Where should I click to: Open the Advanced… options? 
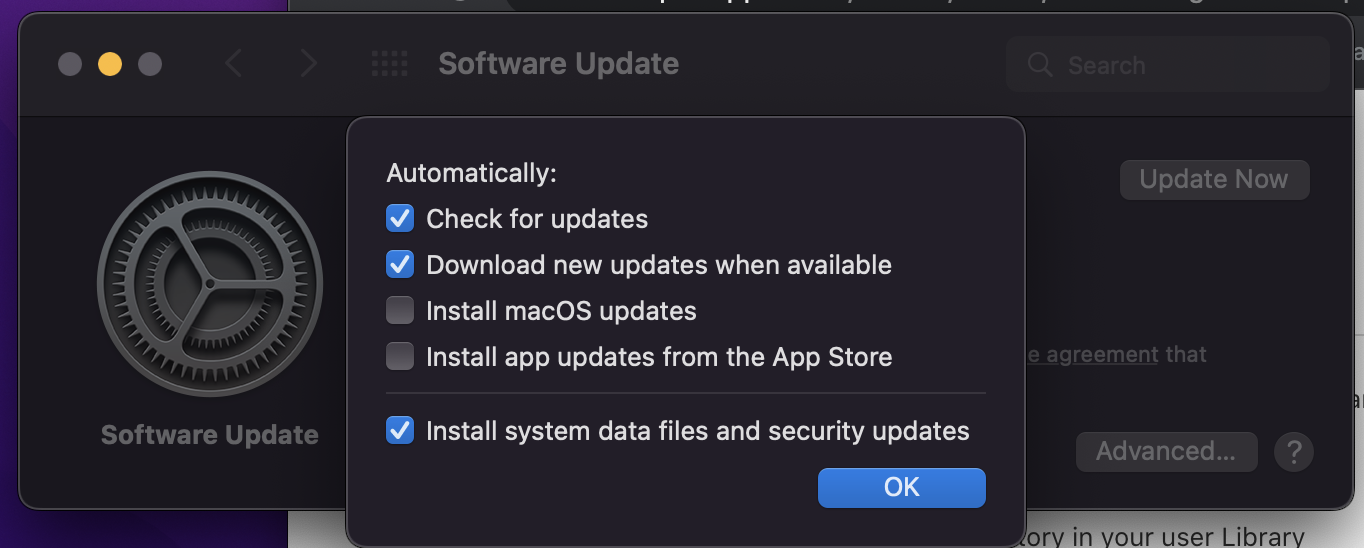click(1166, 451)
